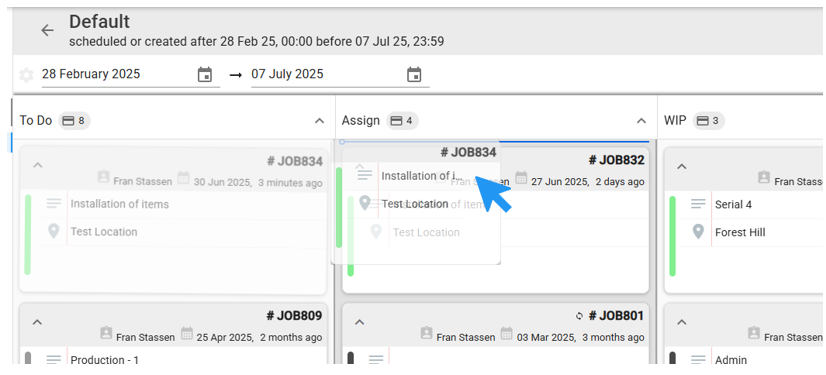Click the back arrow next to Default
The width and height of the screenshot is (826, 375).
coord(47,31)
